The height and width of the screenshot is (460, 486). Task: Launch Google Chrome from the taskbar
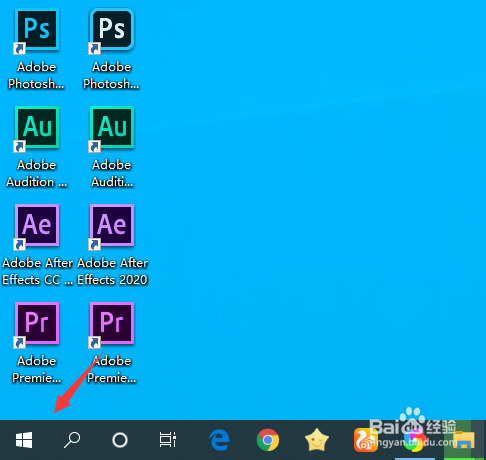click(x=268, y=440)
